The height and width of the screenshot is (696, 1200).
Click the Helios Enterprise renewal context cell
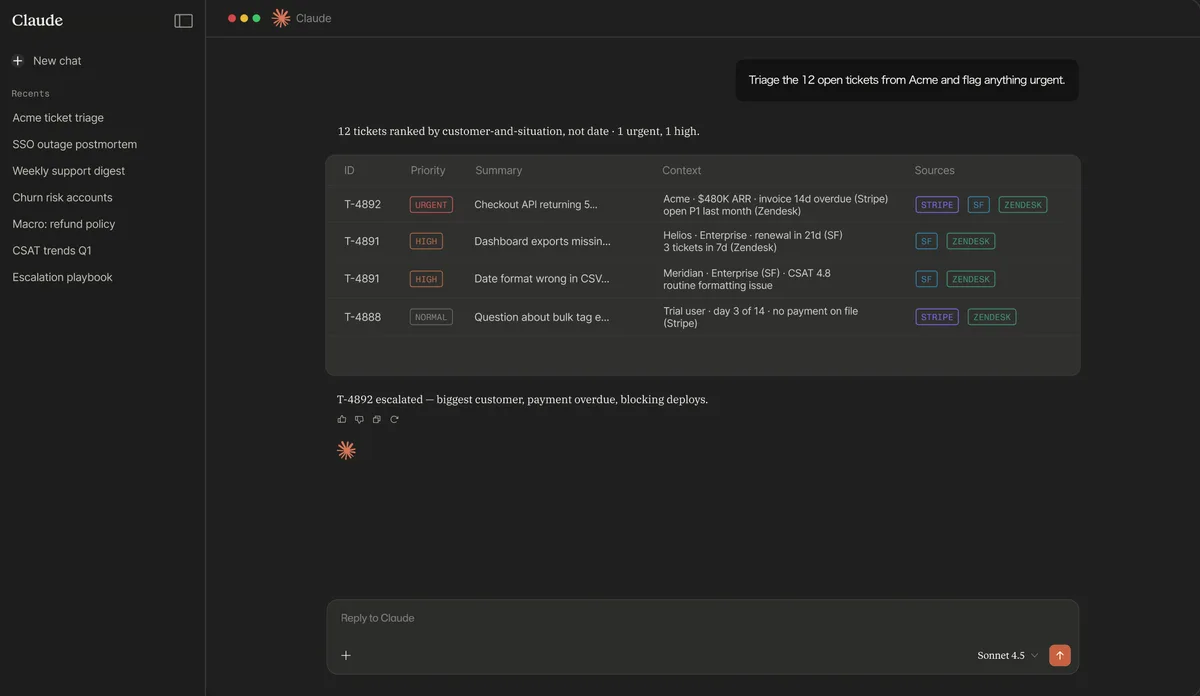point(753,241)
